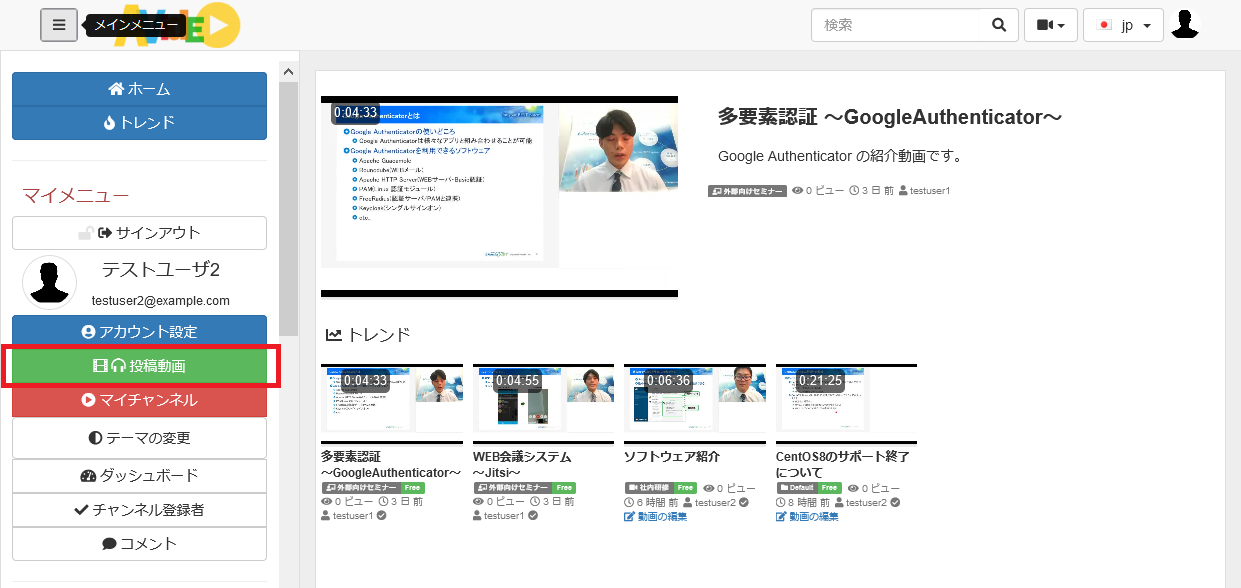The image size is (1241, 588).
Task: Click the トレンド section heading
Action: [367, 335]
